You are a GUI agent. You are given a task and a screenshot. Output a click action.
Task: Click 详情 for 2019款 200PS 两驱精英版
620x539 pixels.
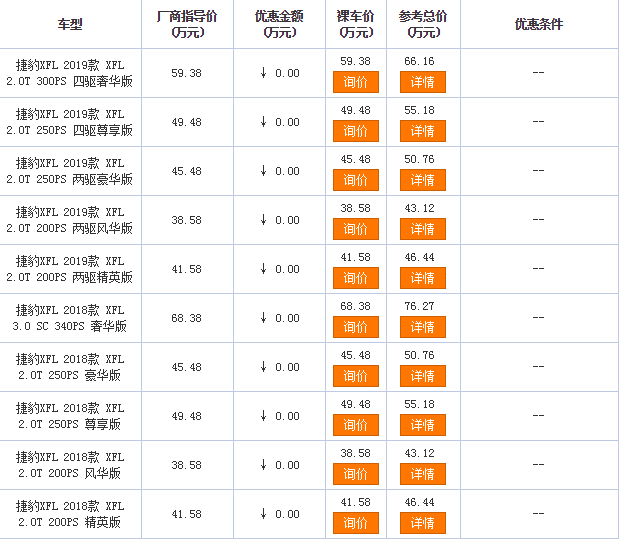pos(423,278)
